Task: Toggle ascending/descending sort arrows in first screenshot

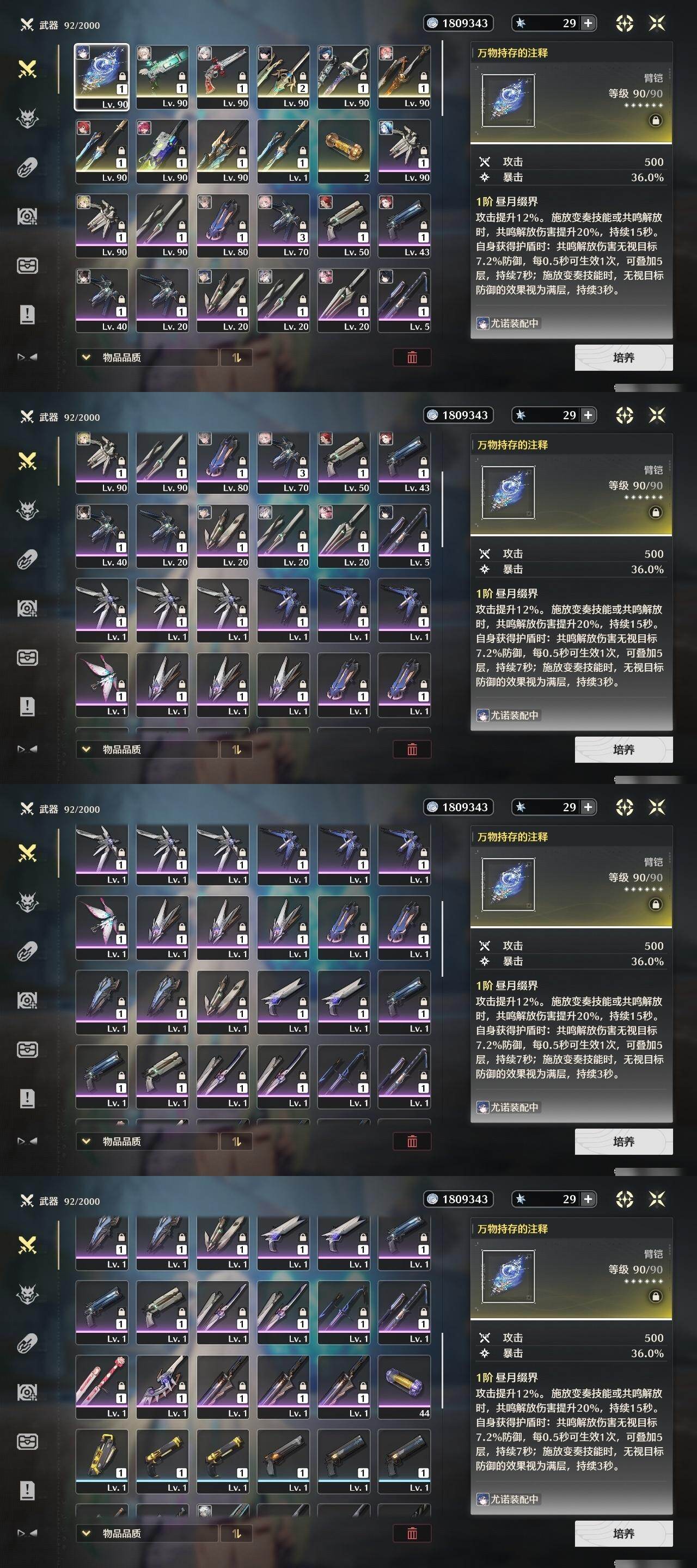Action: (x=237, y=357)
